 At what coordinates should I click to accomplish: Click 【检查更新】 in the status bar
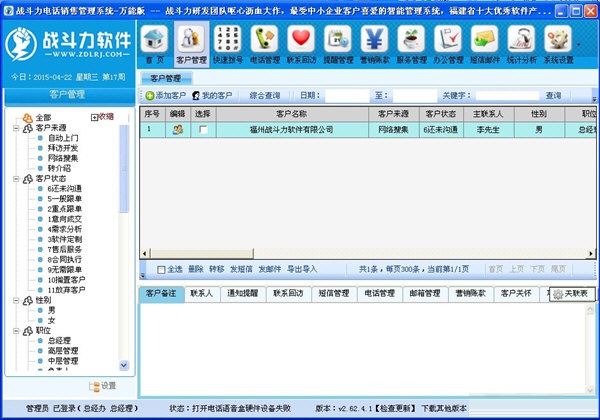(x=395, y=409)
